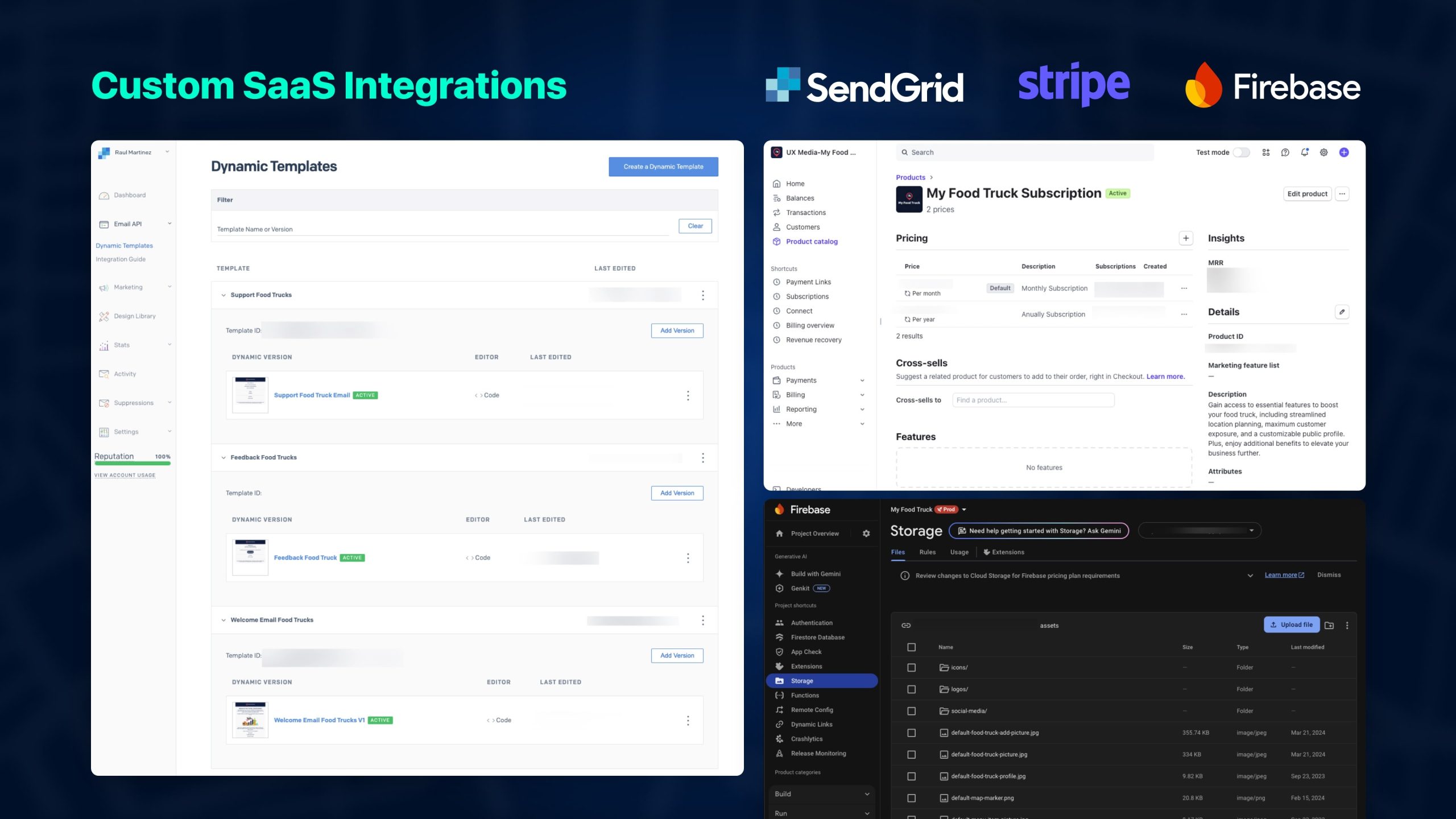This screenshot has width=1456, height=819.
Task: Expand the Build category in Firebase
Action: (867, 794)
